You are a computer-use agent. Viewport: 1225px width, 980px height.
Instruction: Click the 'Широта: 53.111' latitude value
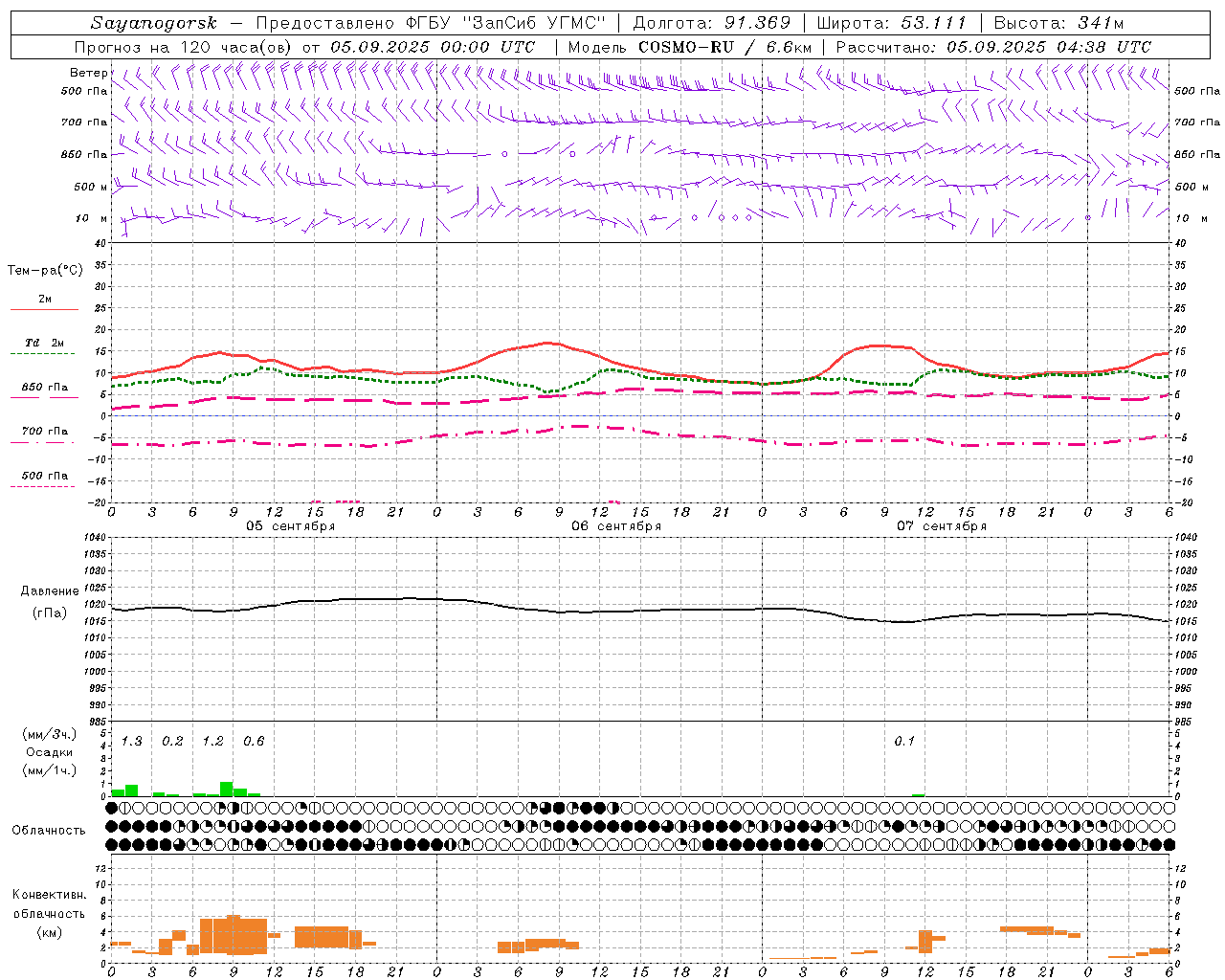tap(892, 23)
